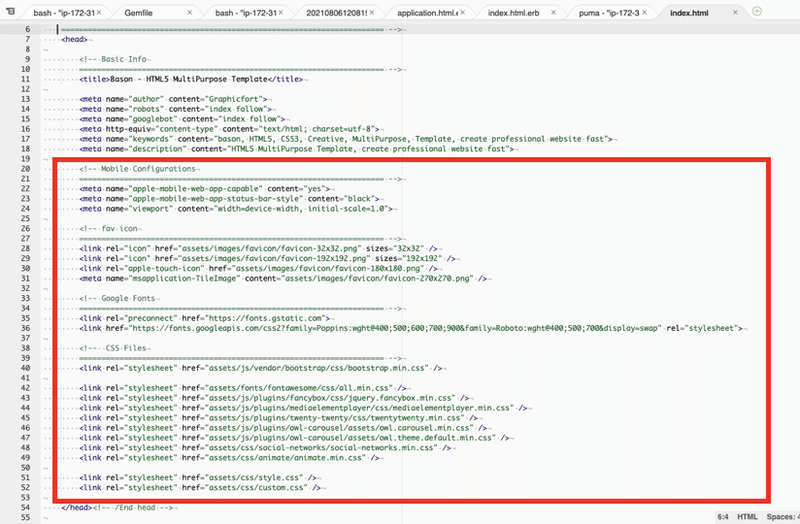Click the Mobile Configurations comment
The height and width of the screenshot is (524, 800).
pyautogui.click(x=137, y=169)
